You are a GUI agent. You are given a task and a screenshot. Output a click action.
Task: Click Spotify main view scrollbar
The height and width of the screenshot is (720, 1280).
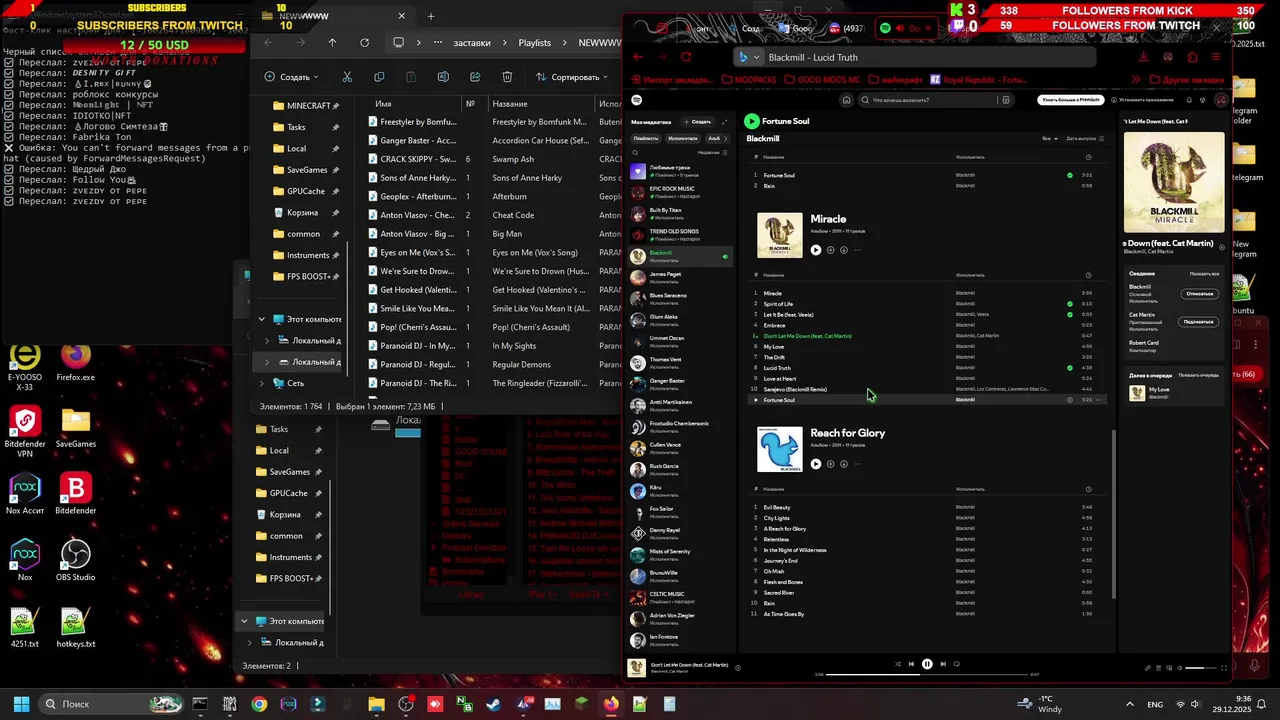pyautogui.click(x=1114, y=515)
